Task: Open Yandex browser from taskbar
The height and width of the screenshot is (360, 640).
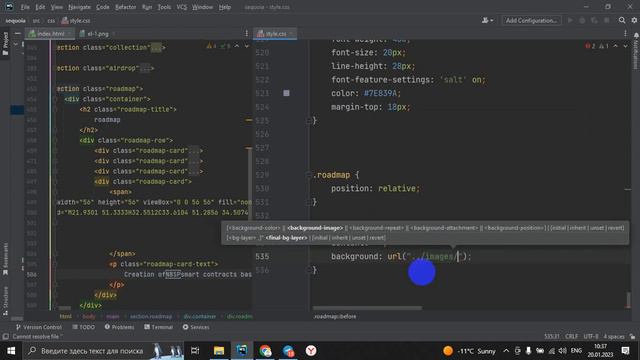Action: point(311,351)
